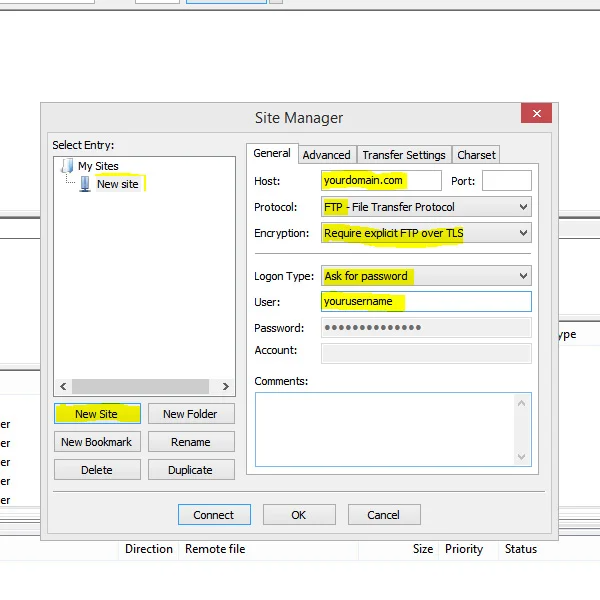Close the Site Manager dialog

tap(536, 113)
